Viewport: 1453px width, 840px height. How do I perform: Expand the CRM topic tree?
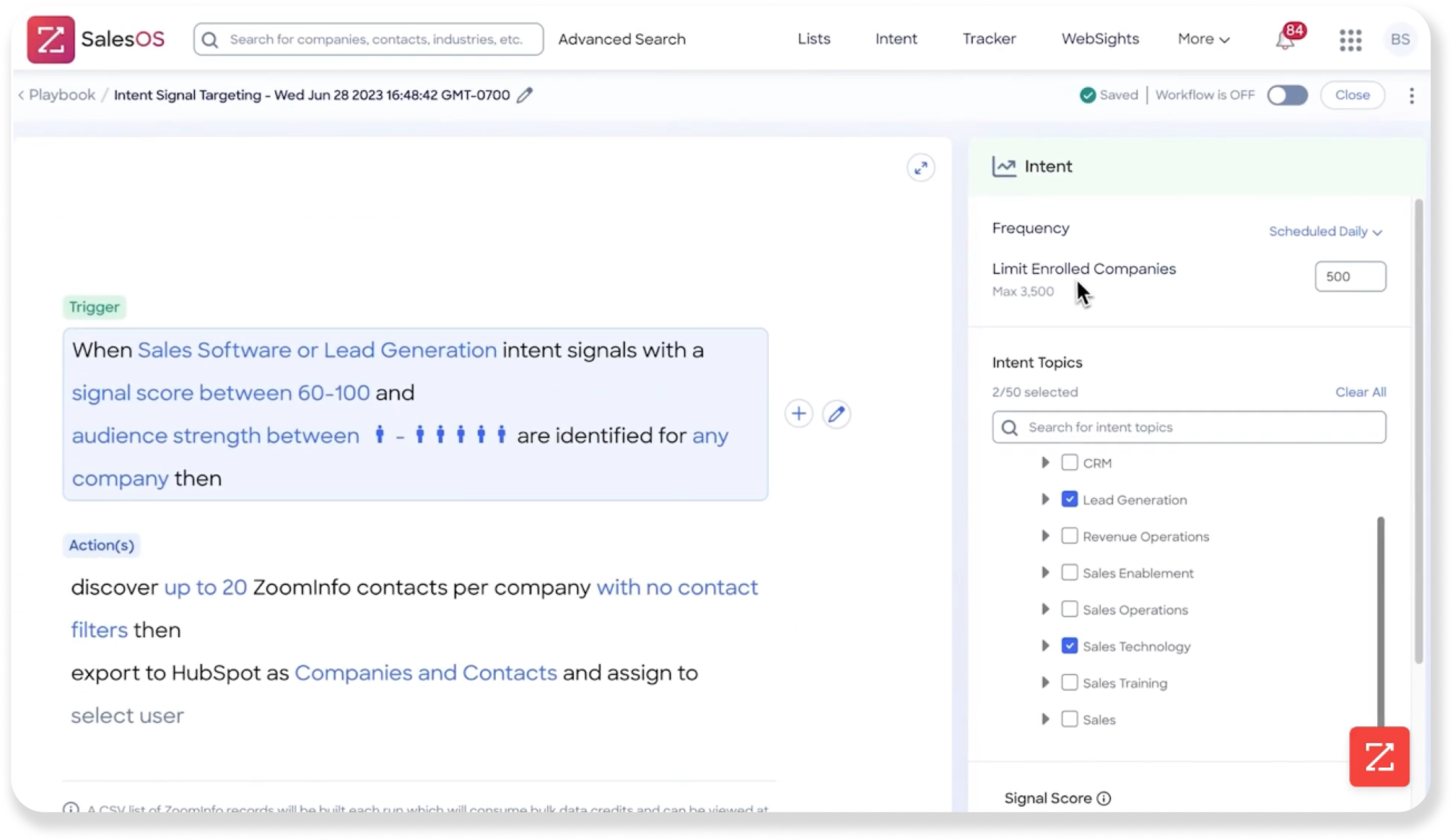[1045, 462]
